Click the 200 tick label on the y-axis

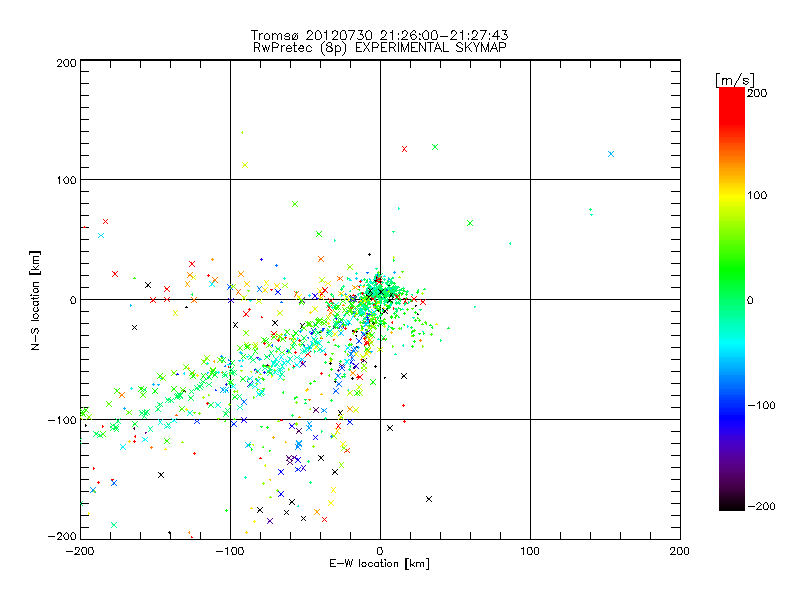66,63
